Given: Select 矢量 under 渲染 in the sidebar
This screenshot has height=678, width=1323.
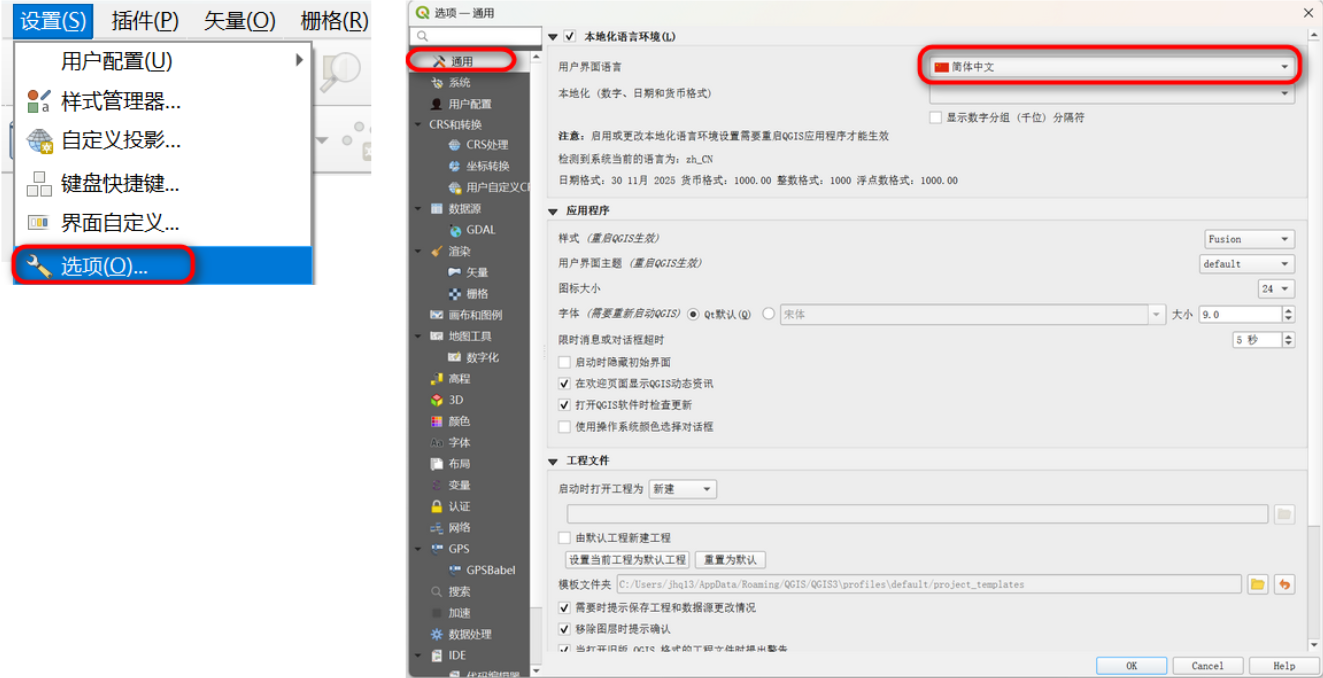Looking at the screenshot, I should [x=477, y=272].
